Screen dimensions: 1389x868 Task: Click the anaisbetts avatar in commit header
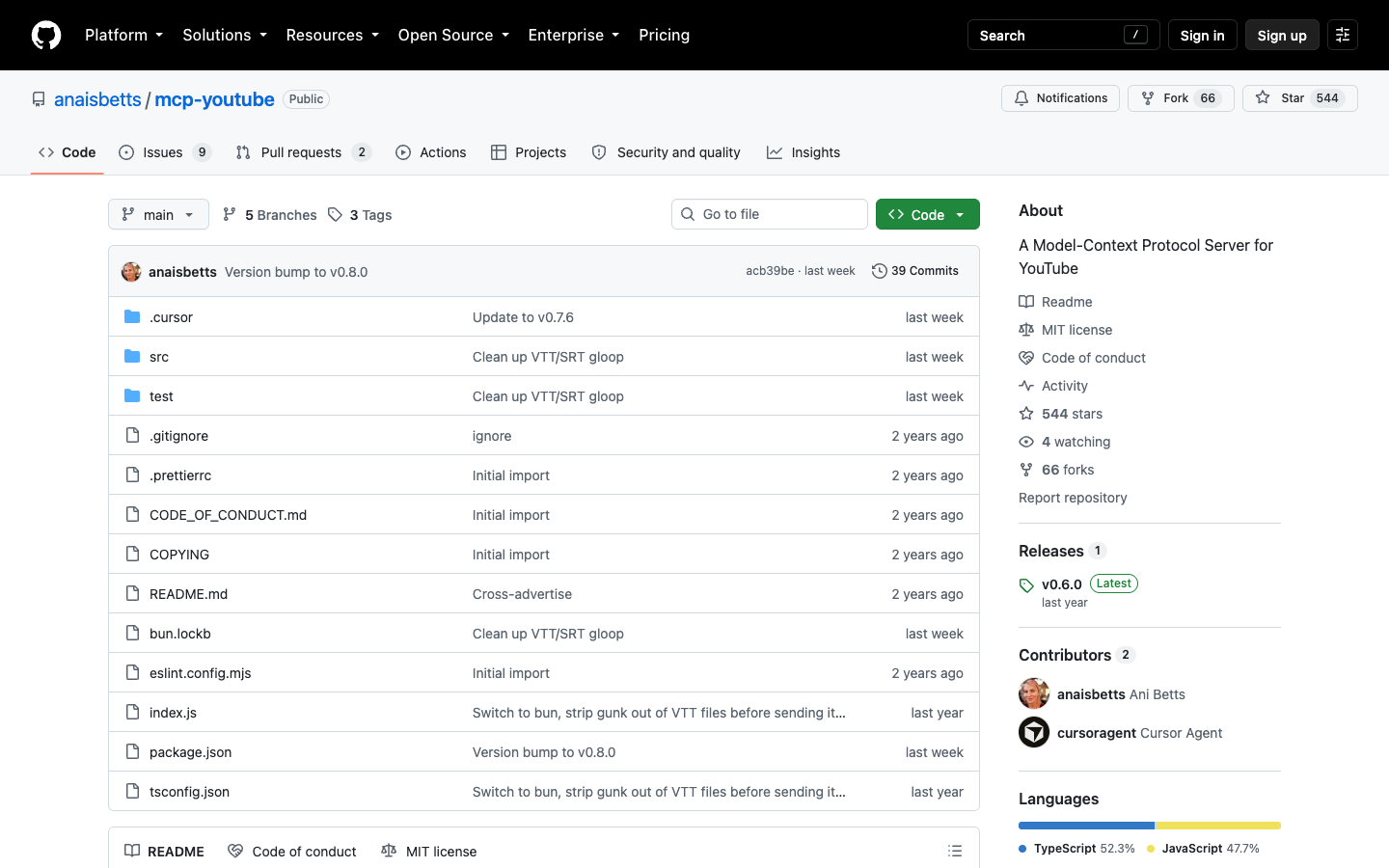[131, 272]
